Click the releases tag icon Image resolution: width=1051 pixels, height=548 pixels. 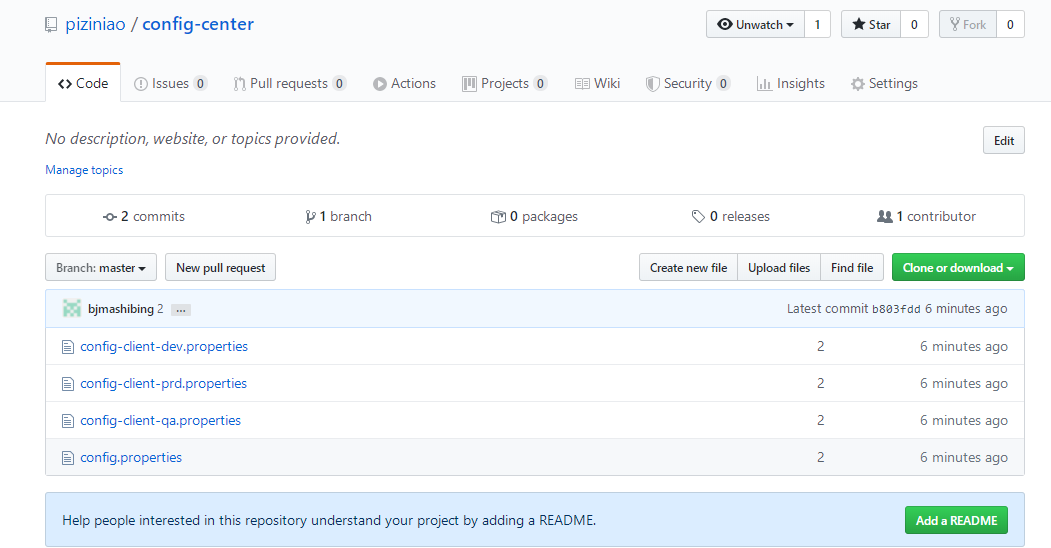pyautogui.click(x=698, y=217)
